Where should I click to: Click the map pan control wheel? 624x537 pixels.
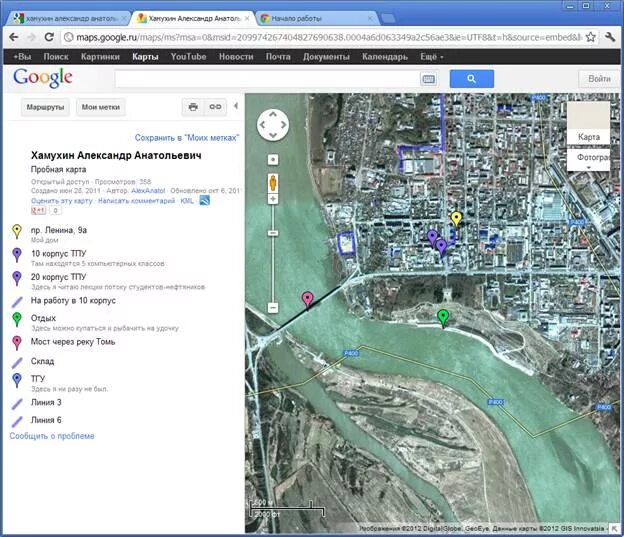[273, 125]
